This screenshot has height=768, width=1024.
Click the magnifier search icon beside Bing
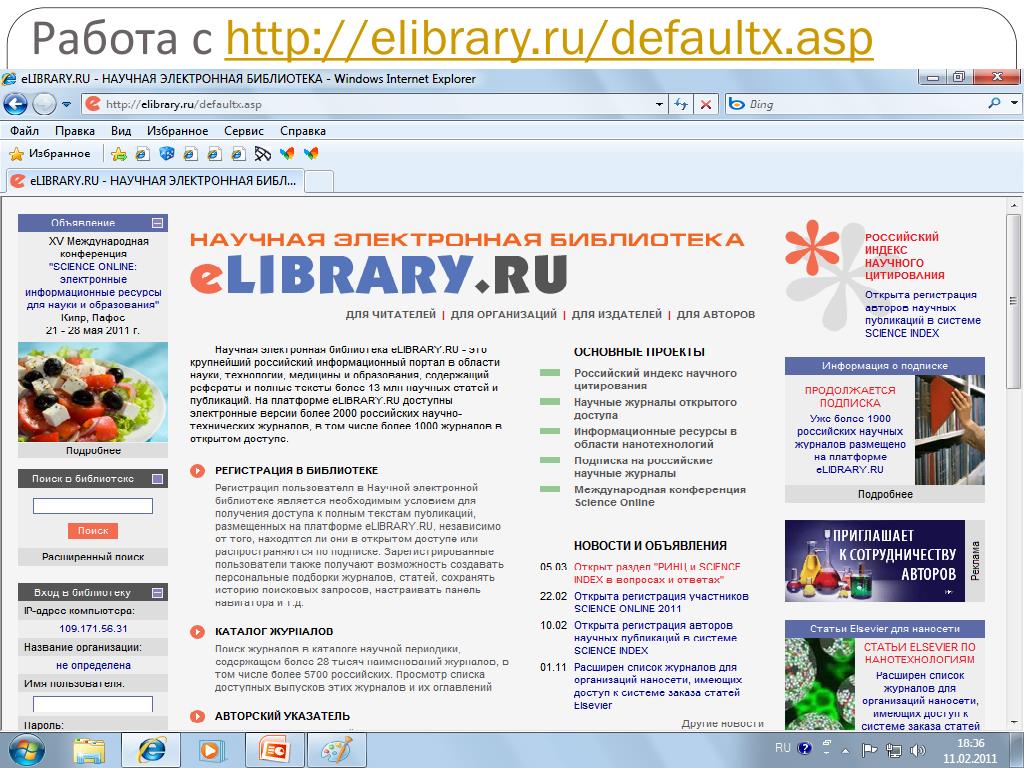tap(994, 103)
